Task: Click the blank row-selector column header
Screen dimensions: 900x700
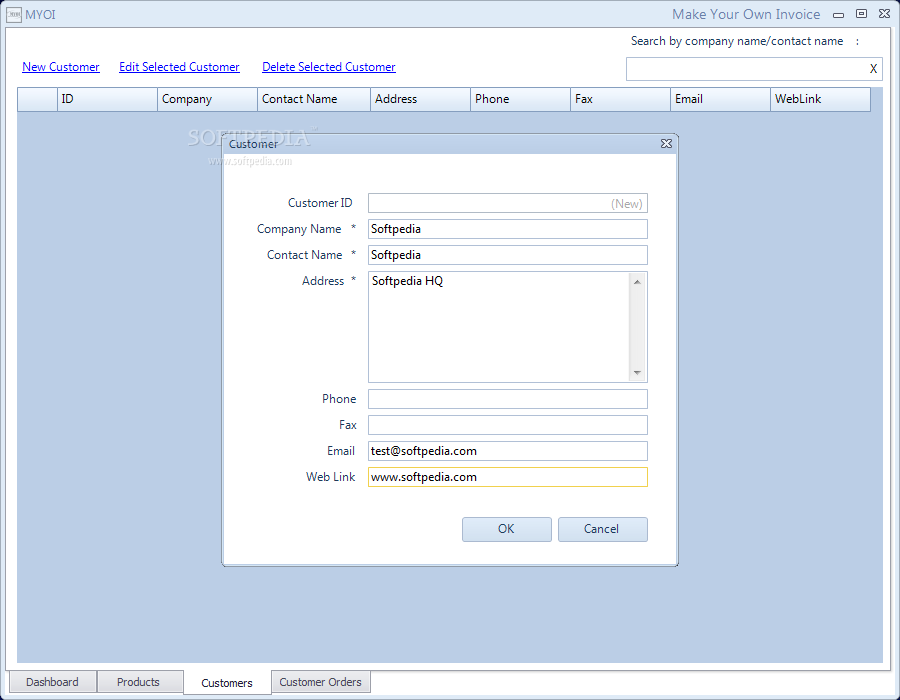Action: click(37, 99)
